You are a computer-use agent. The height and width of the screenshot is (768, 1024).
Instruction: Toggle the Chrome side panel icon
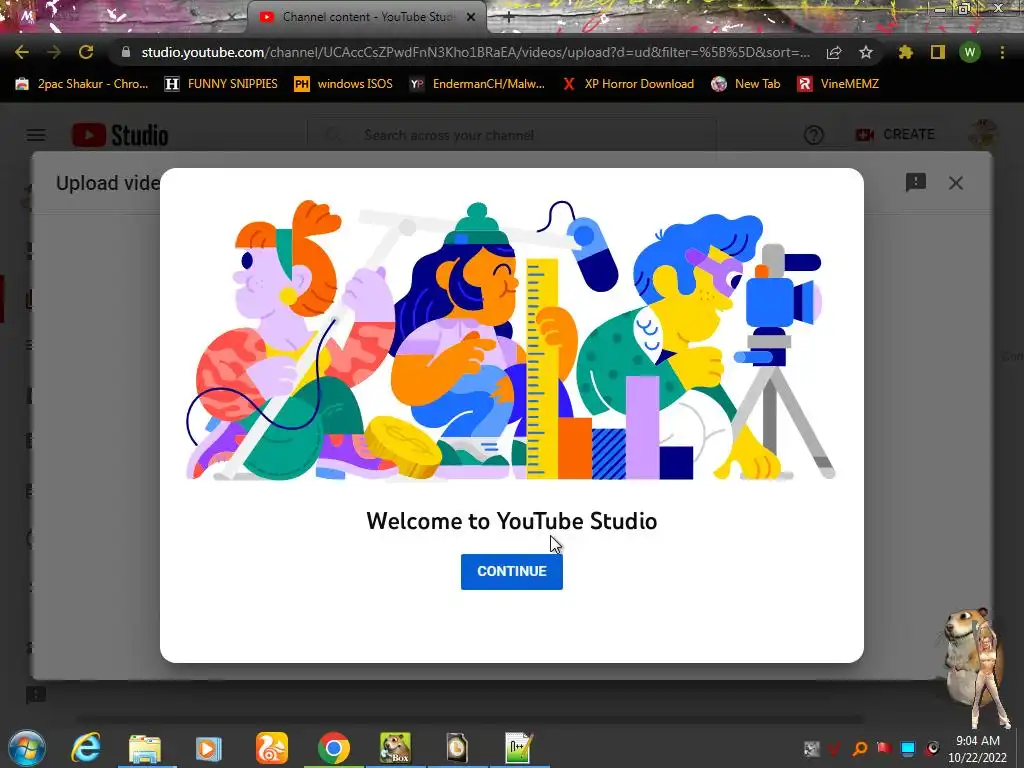click(x=938, y=52)
